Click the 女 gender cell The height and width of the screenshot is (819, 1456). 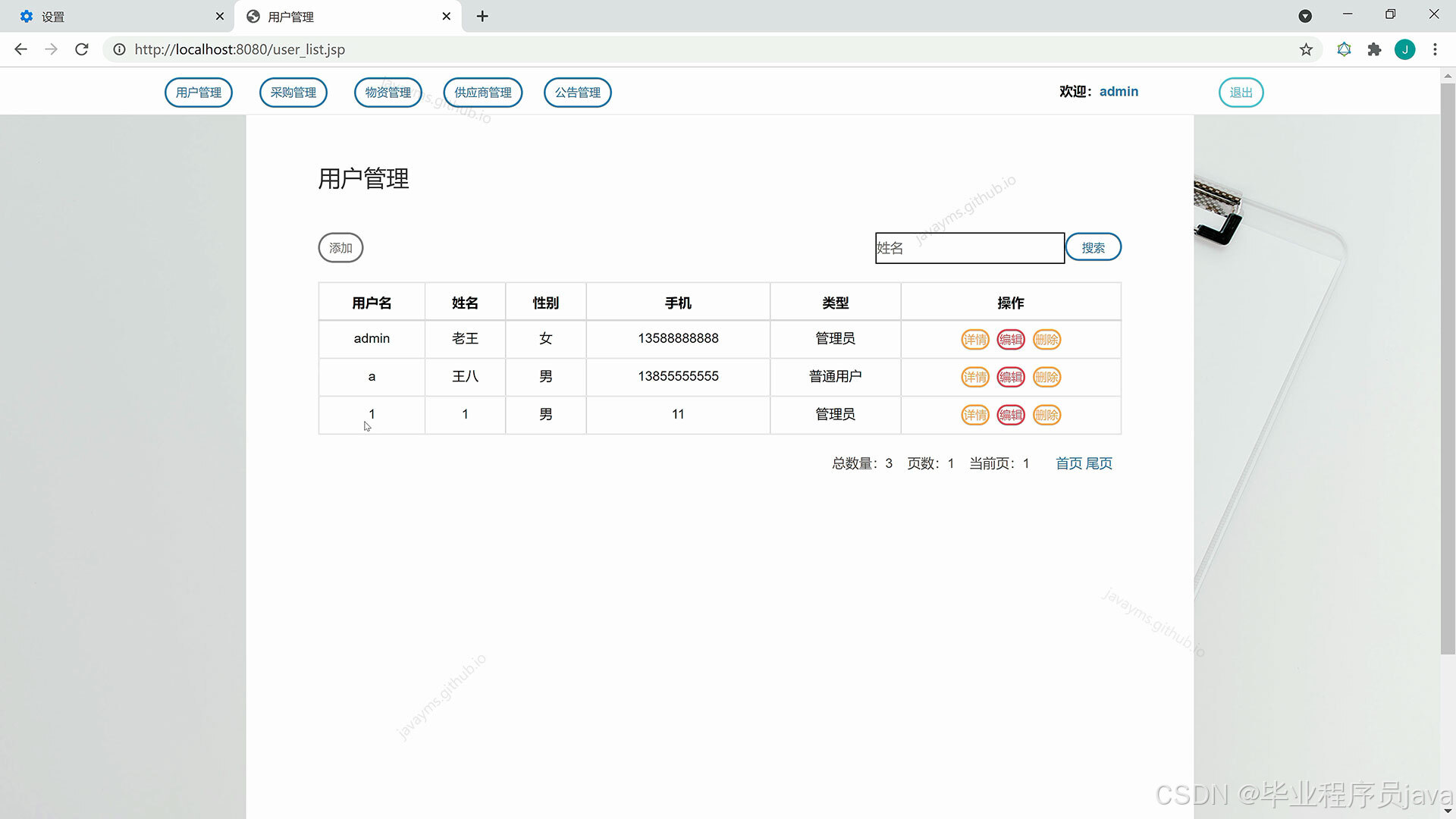point(545,338)
